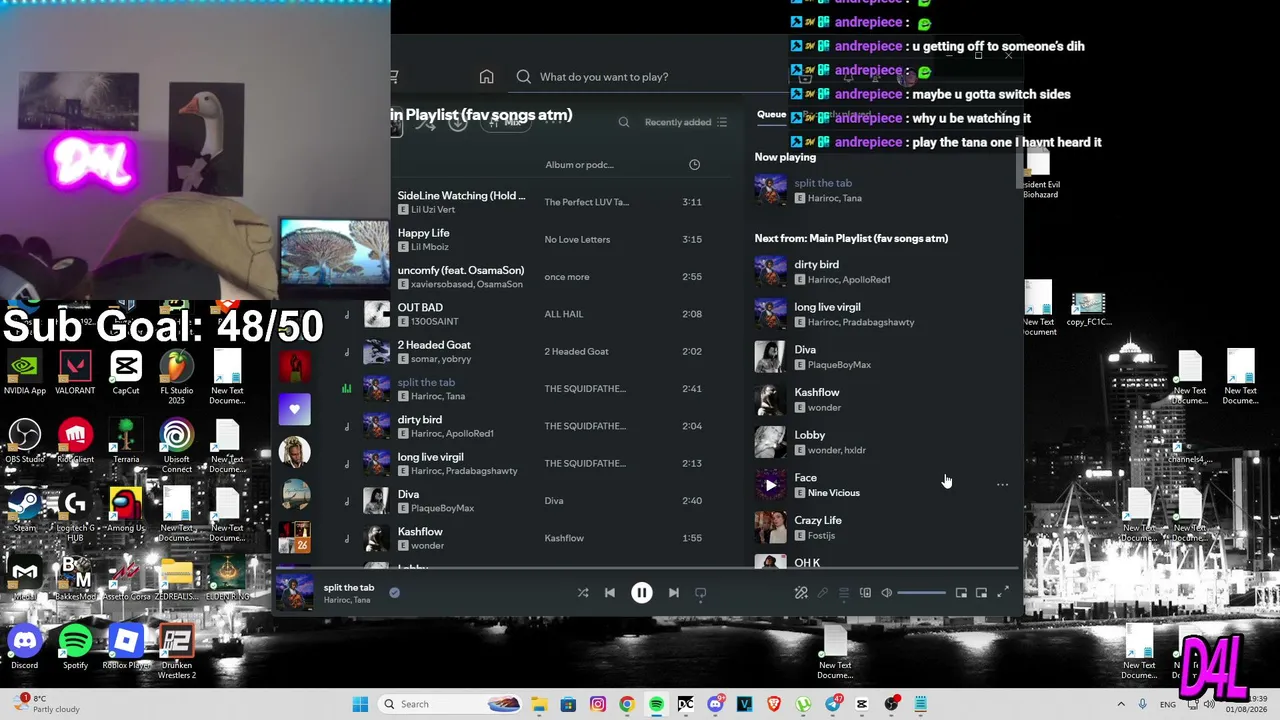The image size is (1280, 720).
Task: Open the weather widget on the taskbar
Action: point(45,704)
